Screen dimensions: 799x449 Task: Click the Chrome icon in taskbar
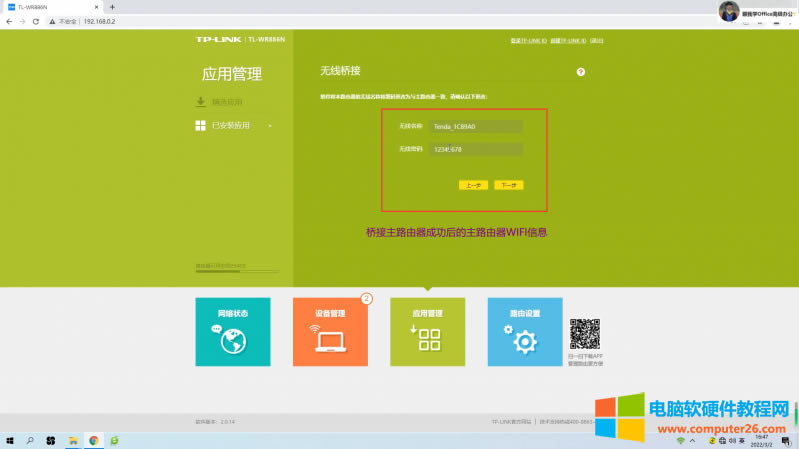pyautogui.click(x=94, y=440)
